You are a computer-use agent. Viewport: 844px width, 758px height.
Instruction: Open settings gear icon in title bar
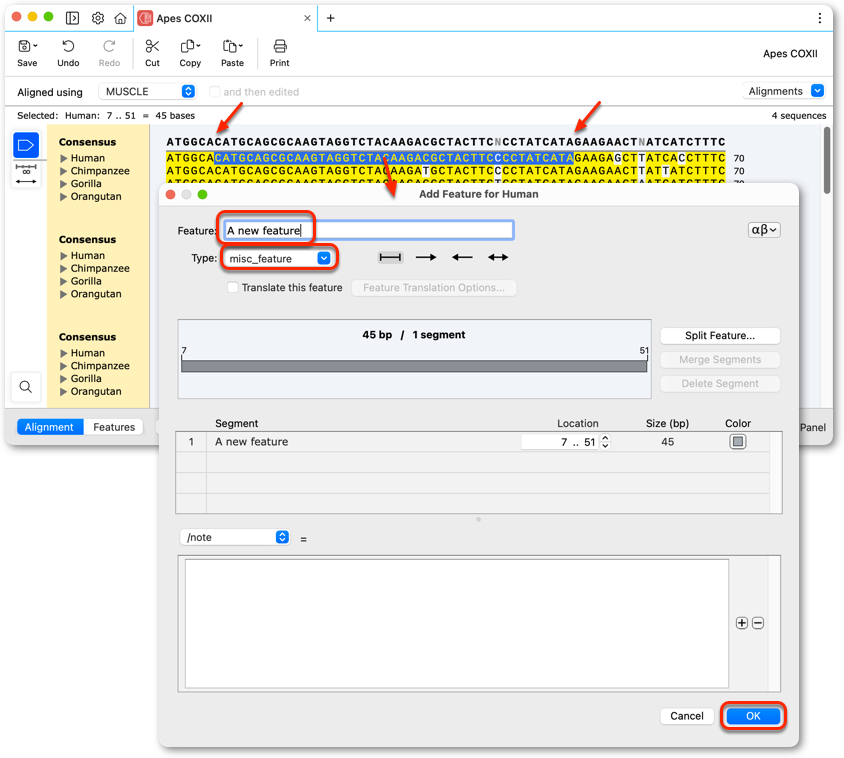pyautogui.click(x=97, y=18)
